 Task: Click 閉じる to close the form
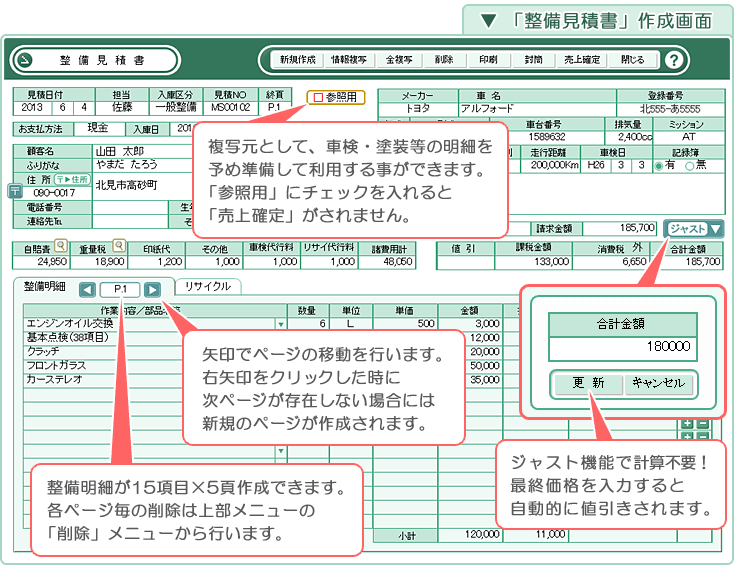(x=633, y=60)
